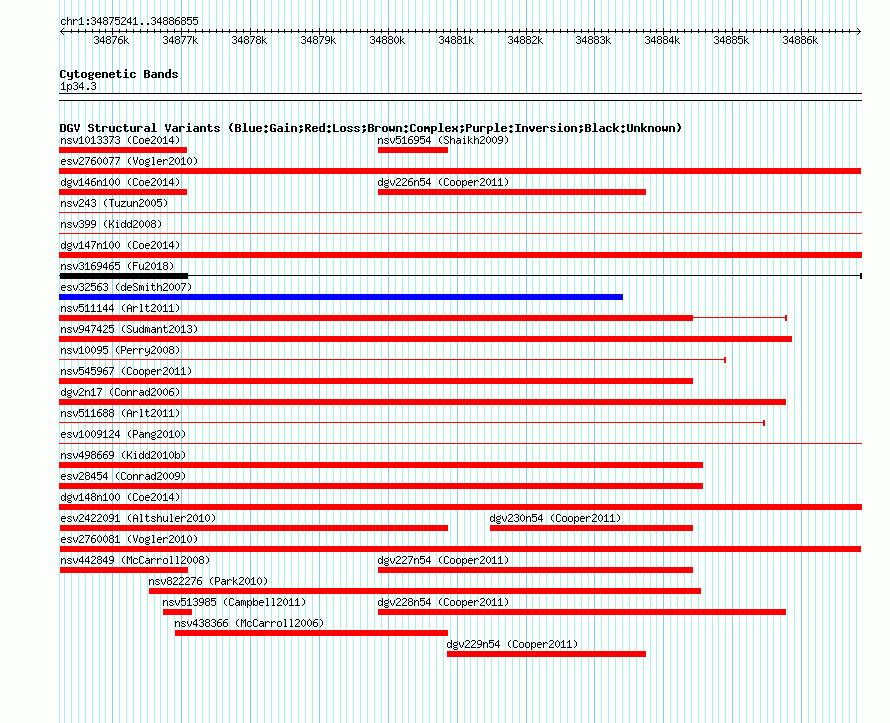Open the esv2760077 (Vogler2010) variant label
The image size is (890, 723).
click(129, 161)
